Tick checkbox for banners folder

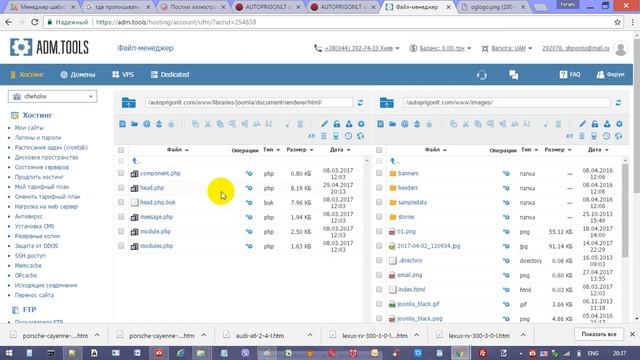tap(379, 173)
